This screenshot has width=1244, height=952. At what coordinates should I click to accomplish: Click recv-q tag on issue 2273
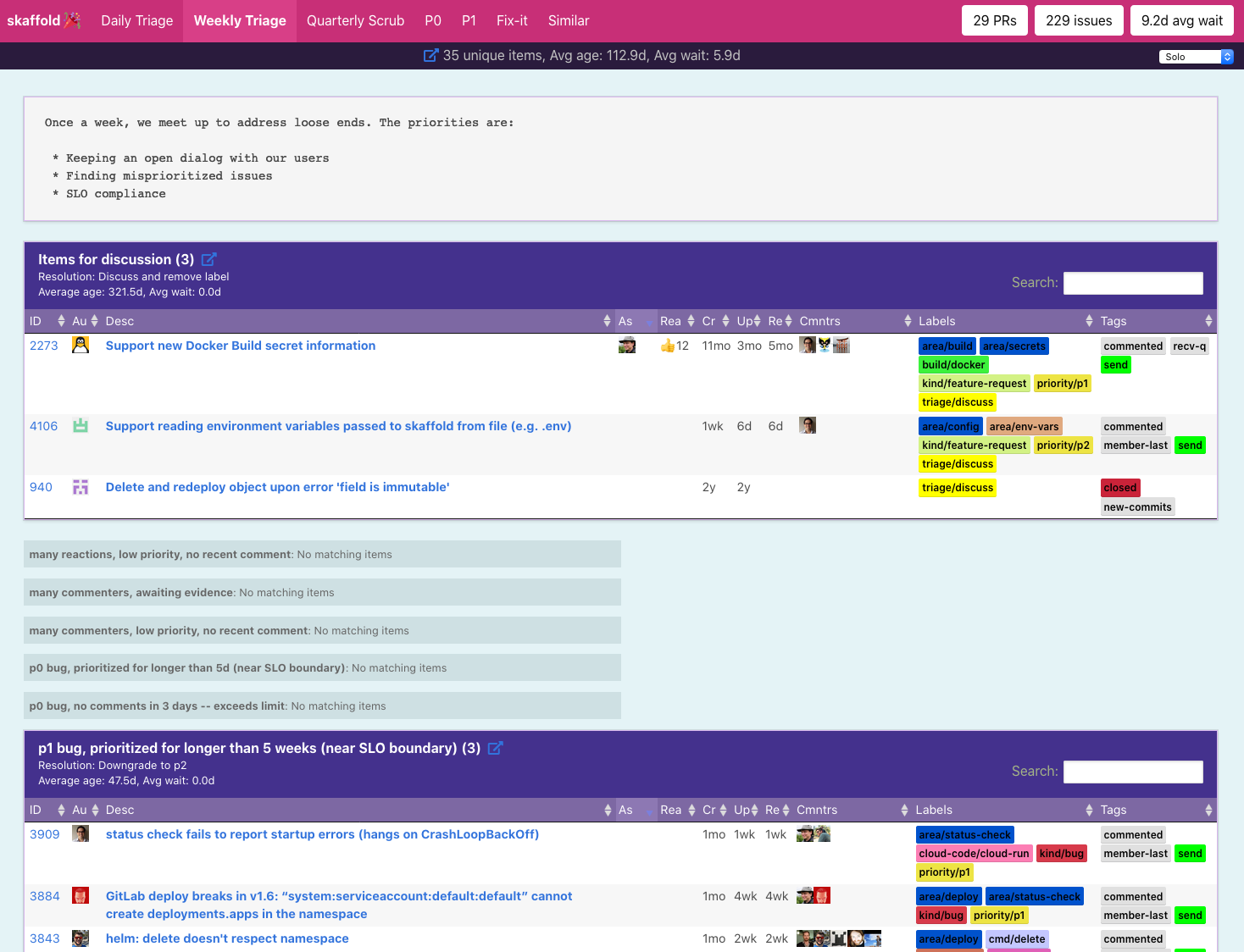tap(1189, 346)
